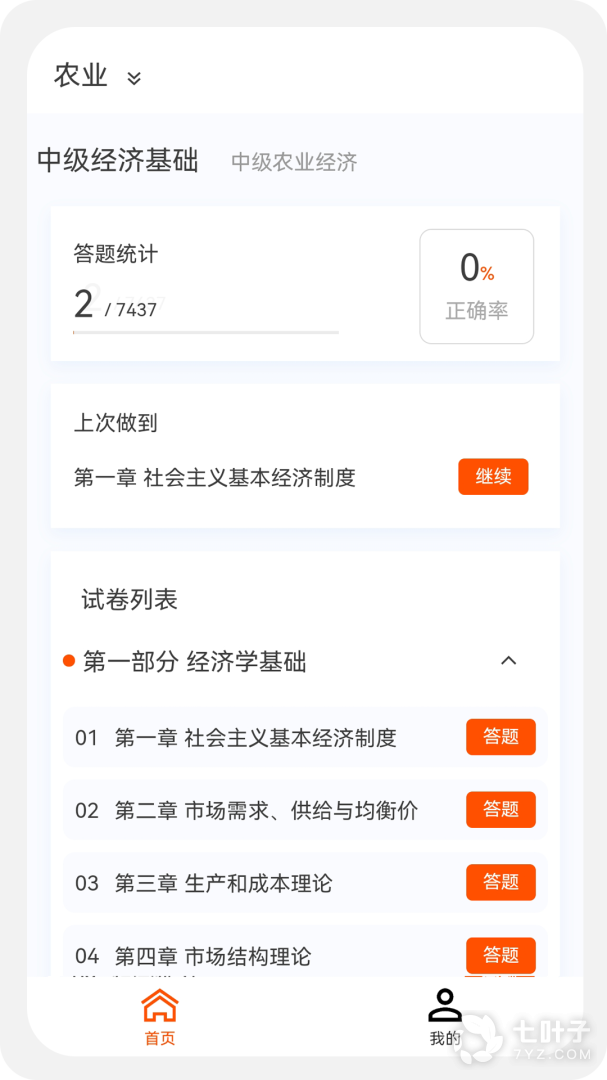The height and width of the screenshot is (1080, 607).
Task: Select chapter row 01 第一章
Action: [x=305, y=737]
